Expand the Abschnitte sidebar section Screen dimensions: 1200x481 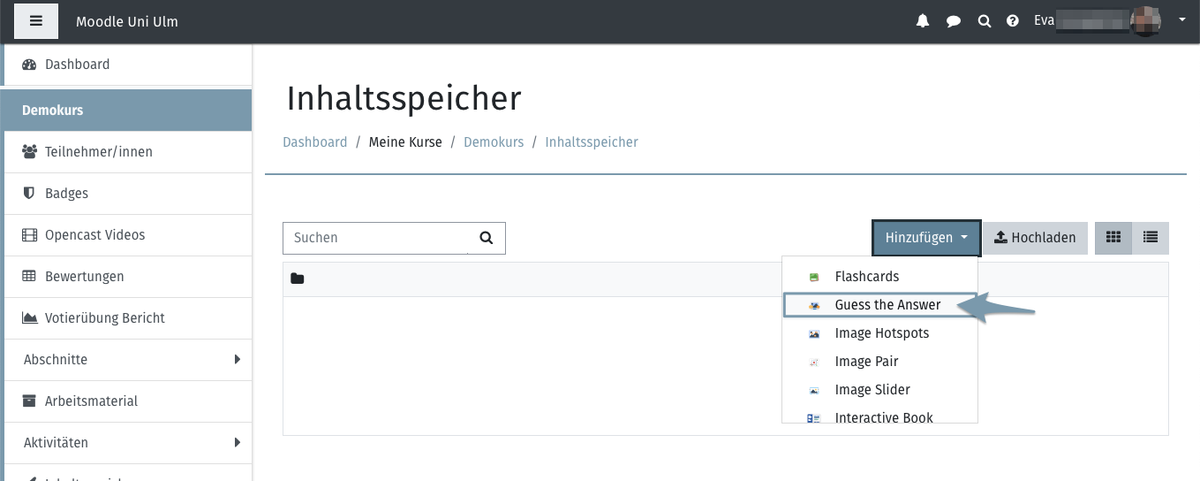[x=237, y=359]
